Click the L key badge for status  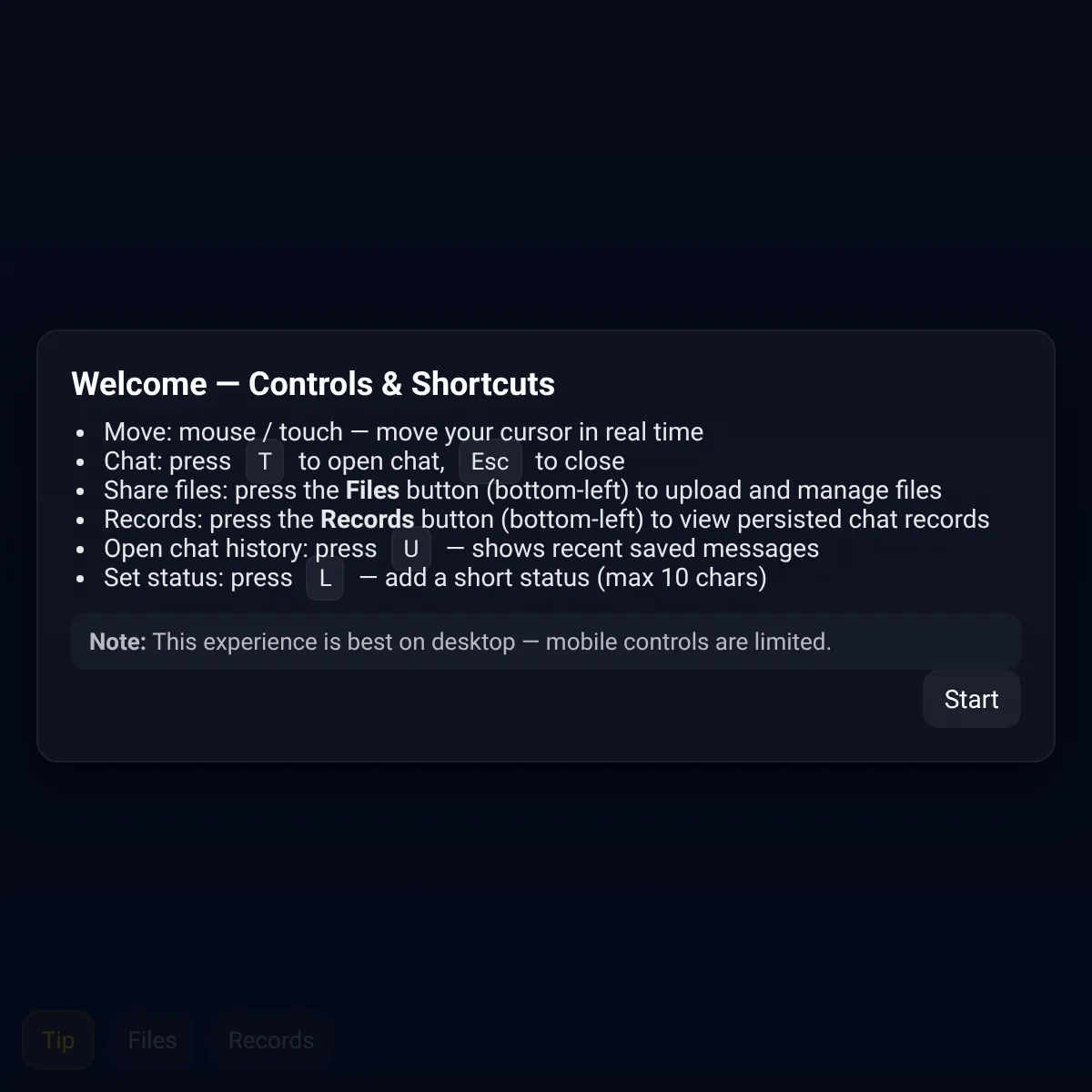(325, 578)
